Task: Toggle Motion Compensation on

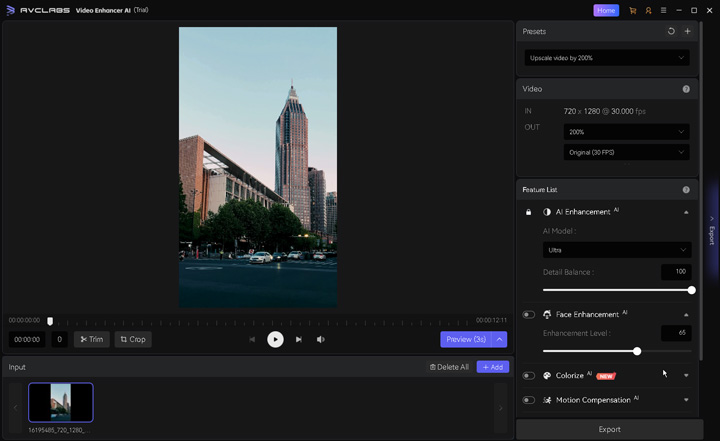Action: (529, 400)
